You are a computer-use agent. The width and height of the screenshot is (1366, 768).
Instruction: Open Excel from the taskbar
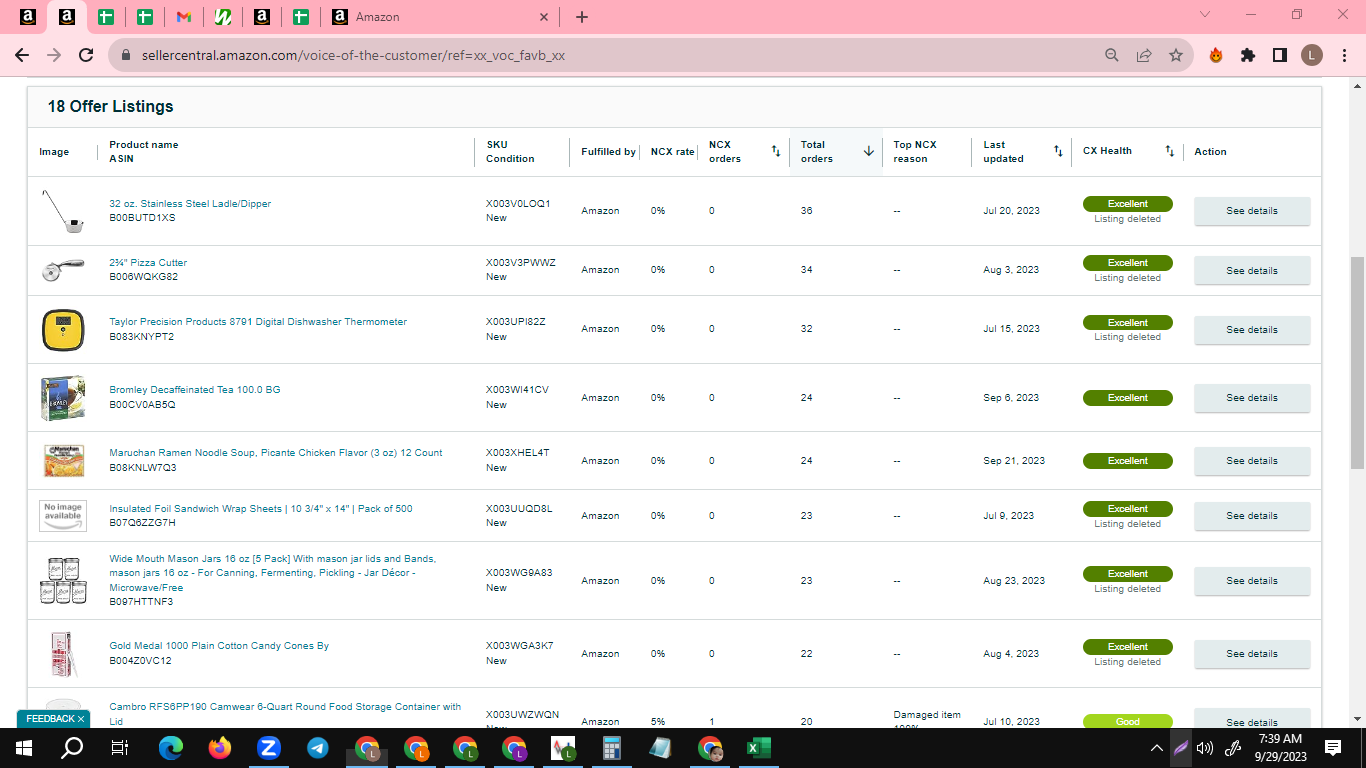[x=758, y=748]
